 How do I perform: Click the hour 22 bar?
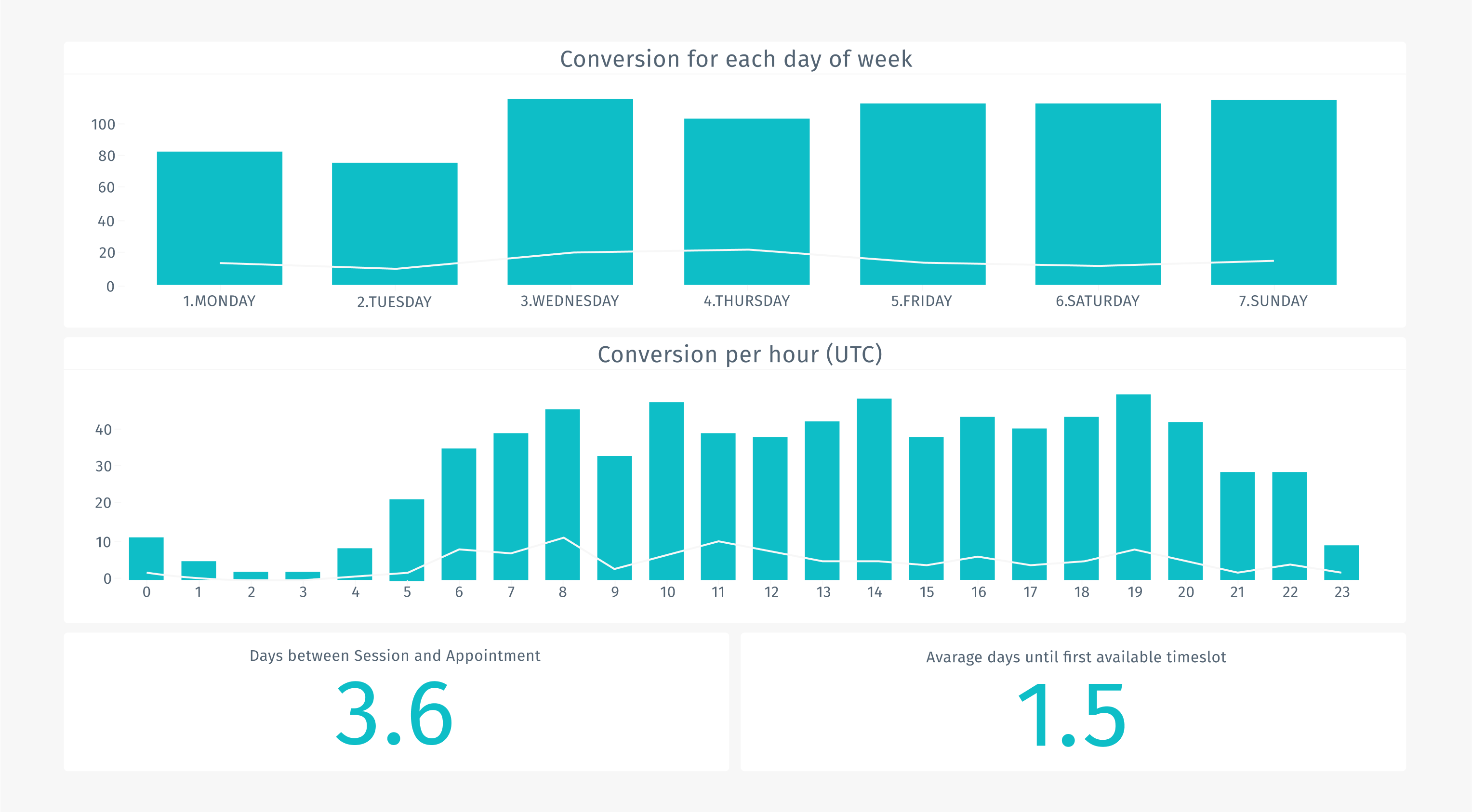[1290, 526]
